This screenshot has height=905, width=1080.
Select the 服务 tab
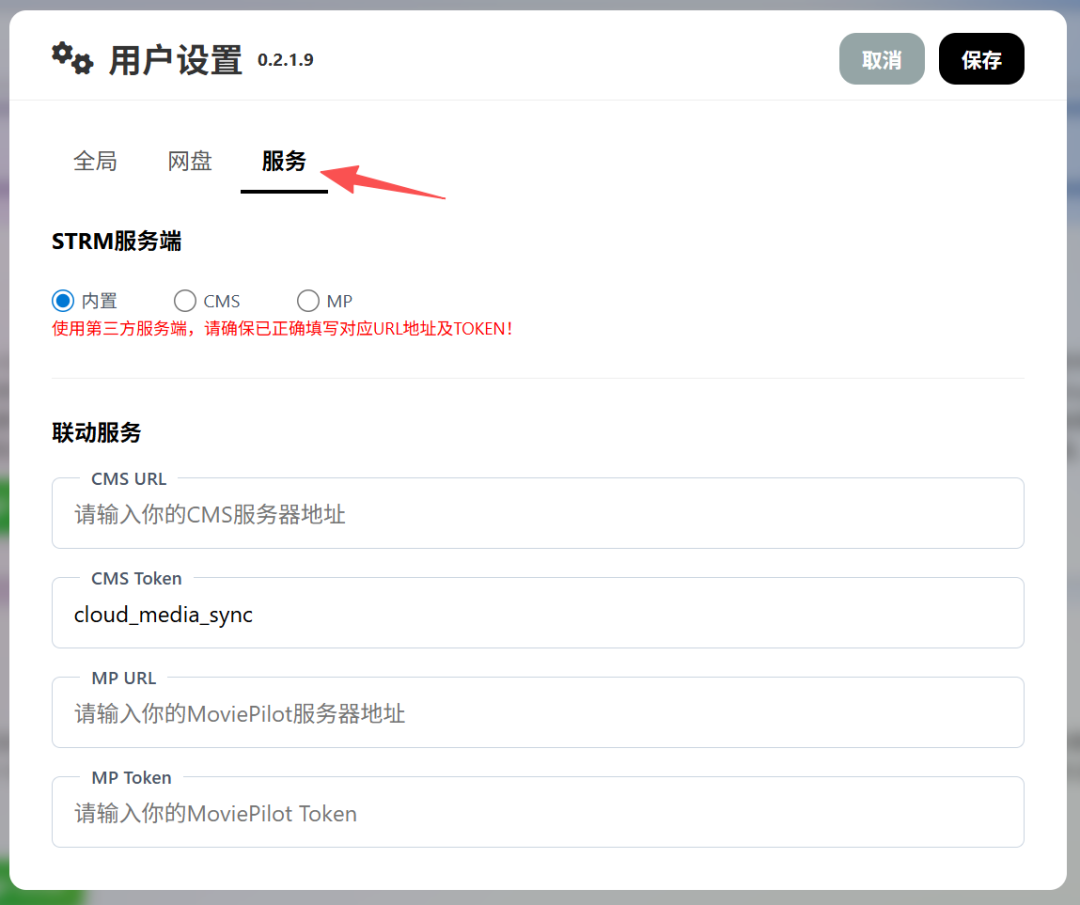pyautogui.click(x=284, y=161)
